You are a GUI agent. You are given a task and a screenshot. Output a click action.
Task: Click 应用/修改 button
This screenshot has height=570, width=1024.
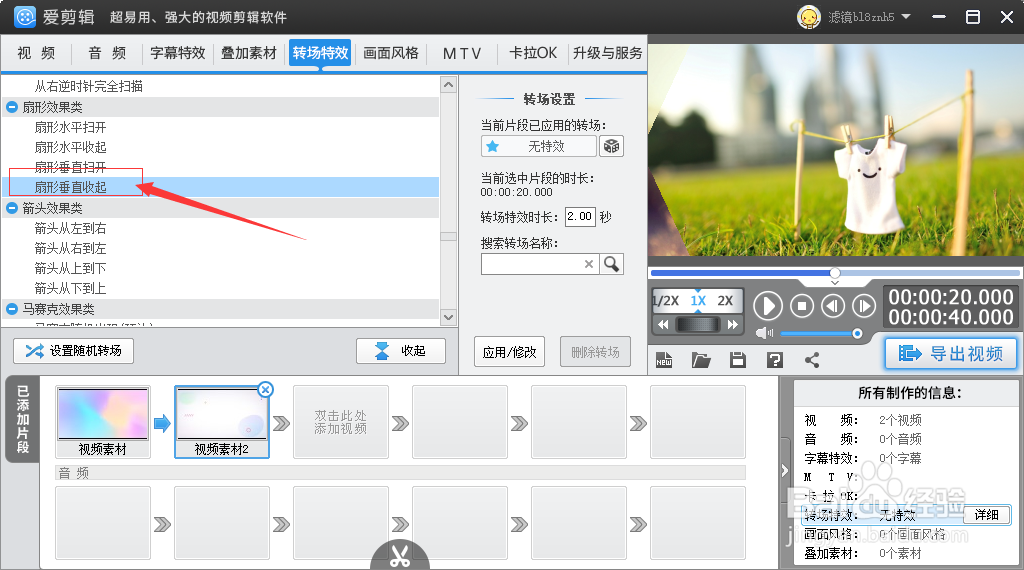click(x=509, y=352)
